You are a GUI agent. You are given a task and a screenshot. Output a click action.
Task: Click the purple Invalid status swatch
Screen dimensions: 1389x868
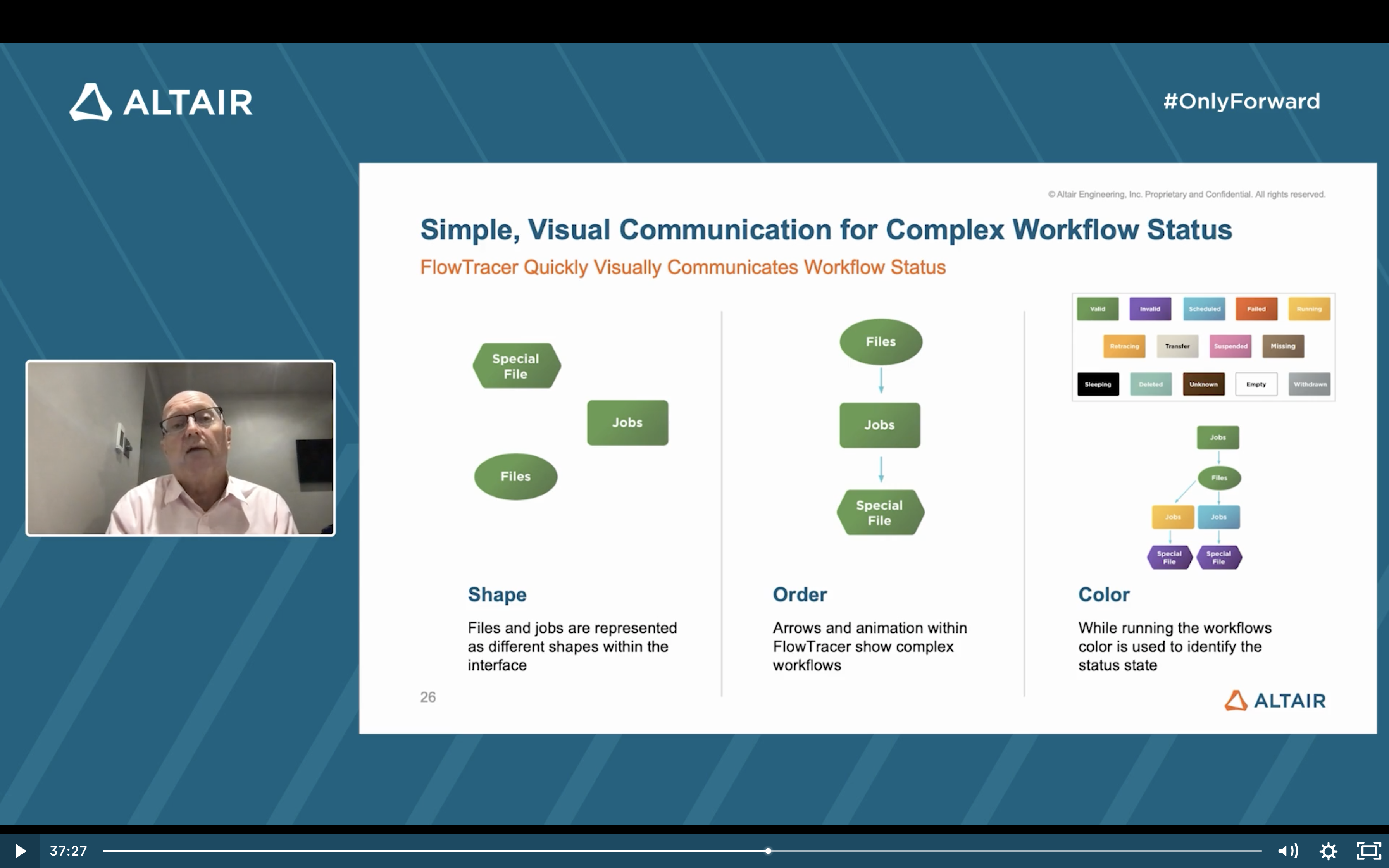(x=1150, y=309)
